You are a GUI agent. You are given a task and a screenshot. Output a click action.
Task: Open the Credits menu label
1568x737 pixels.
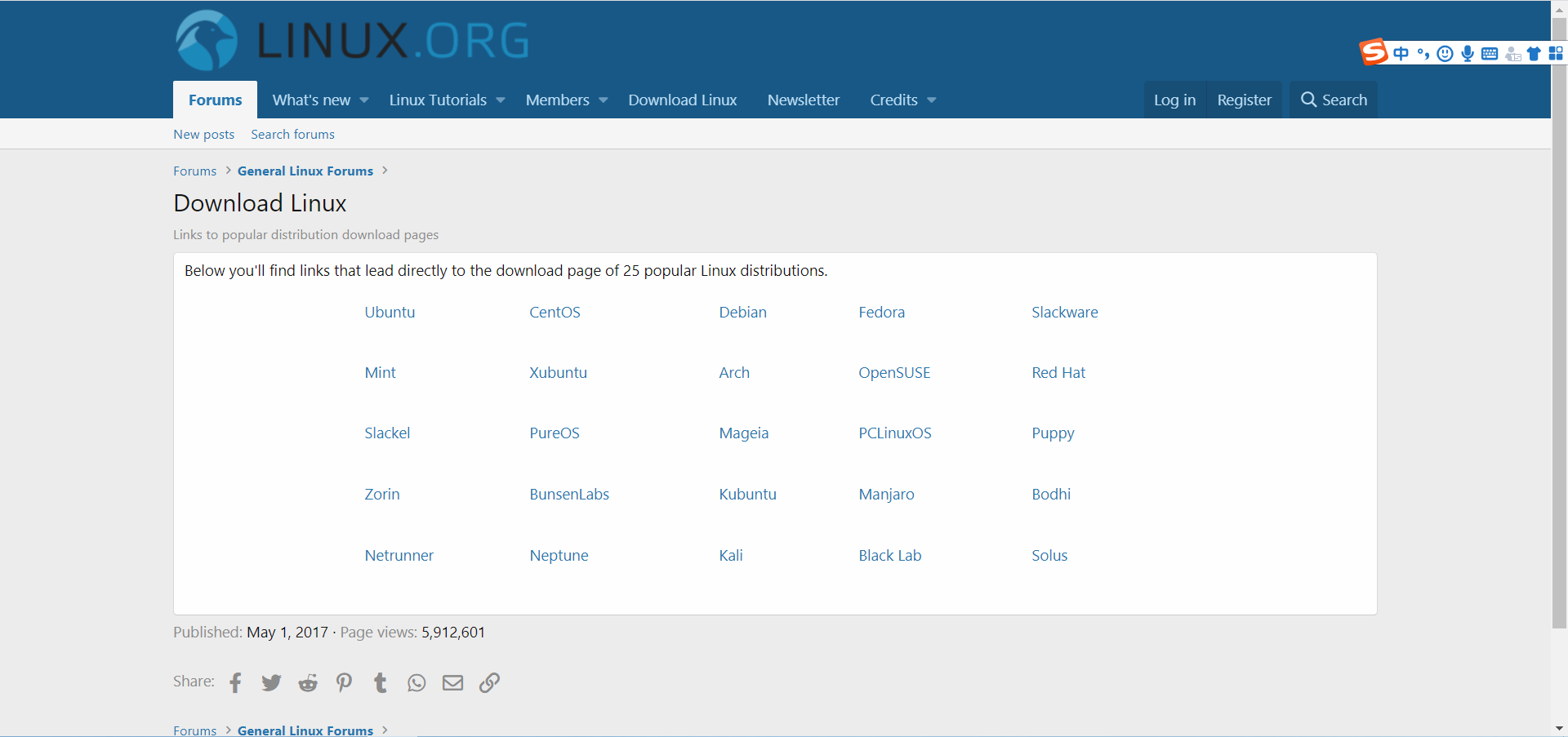[894, 100]
